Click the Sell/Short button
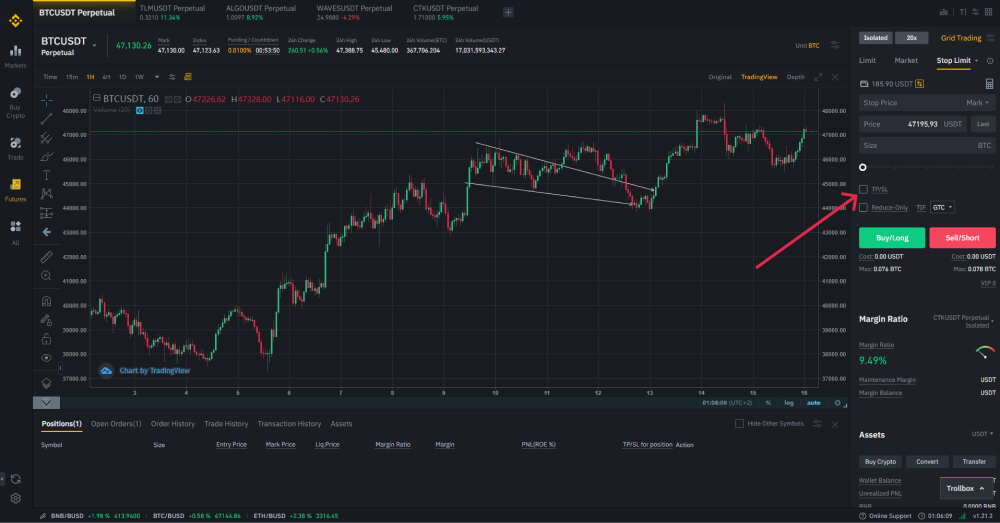This screenshot has width=1000, height=523. (x=962, y=238)
